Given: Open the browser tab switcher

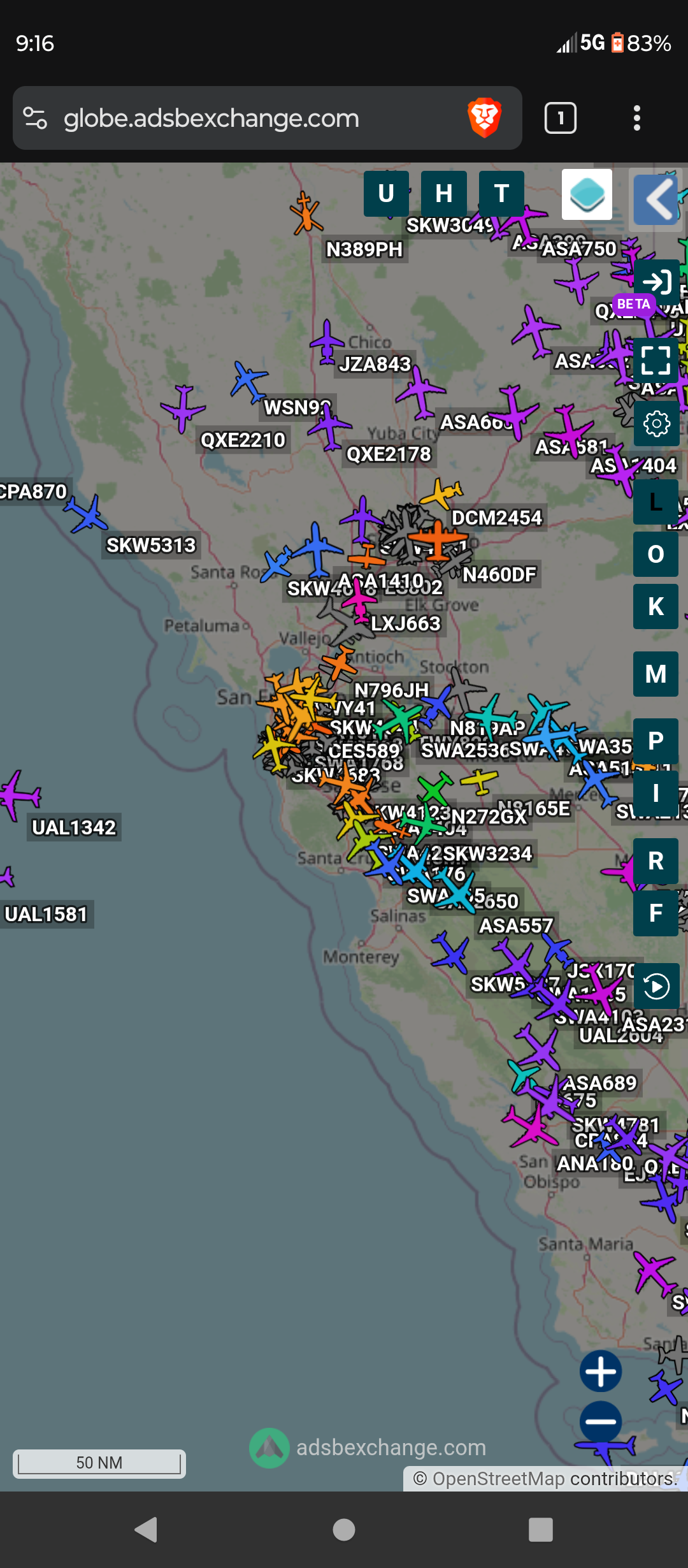Looking at the screenshot, I should (561, 118).
